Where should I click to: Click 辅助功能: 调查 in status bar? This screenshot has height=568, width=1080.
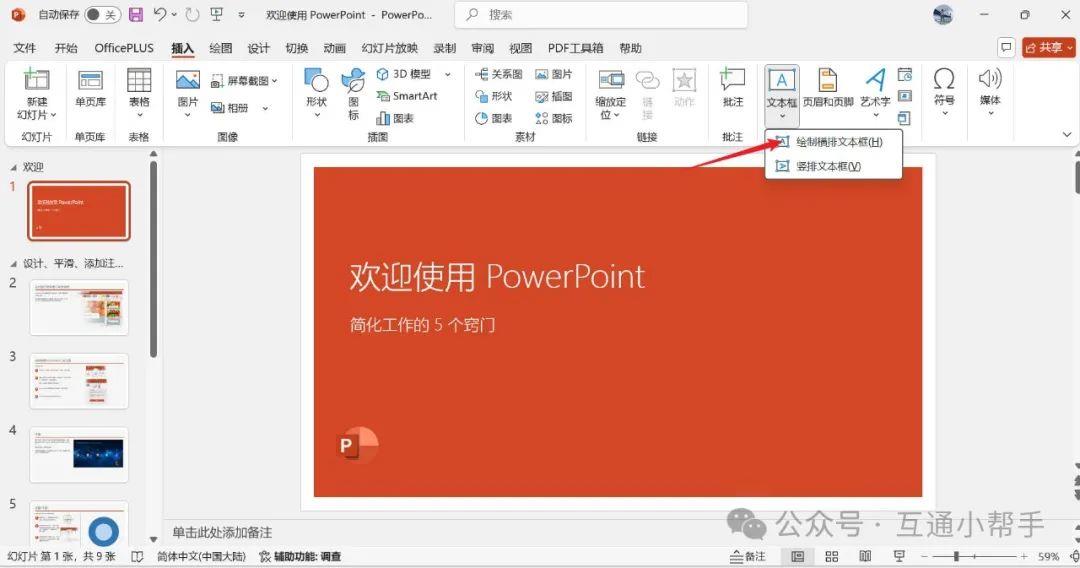(300, 556)
